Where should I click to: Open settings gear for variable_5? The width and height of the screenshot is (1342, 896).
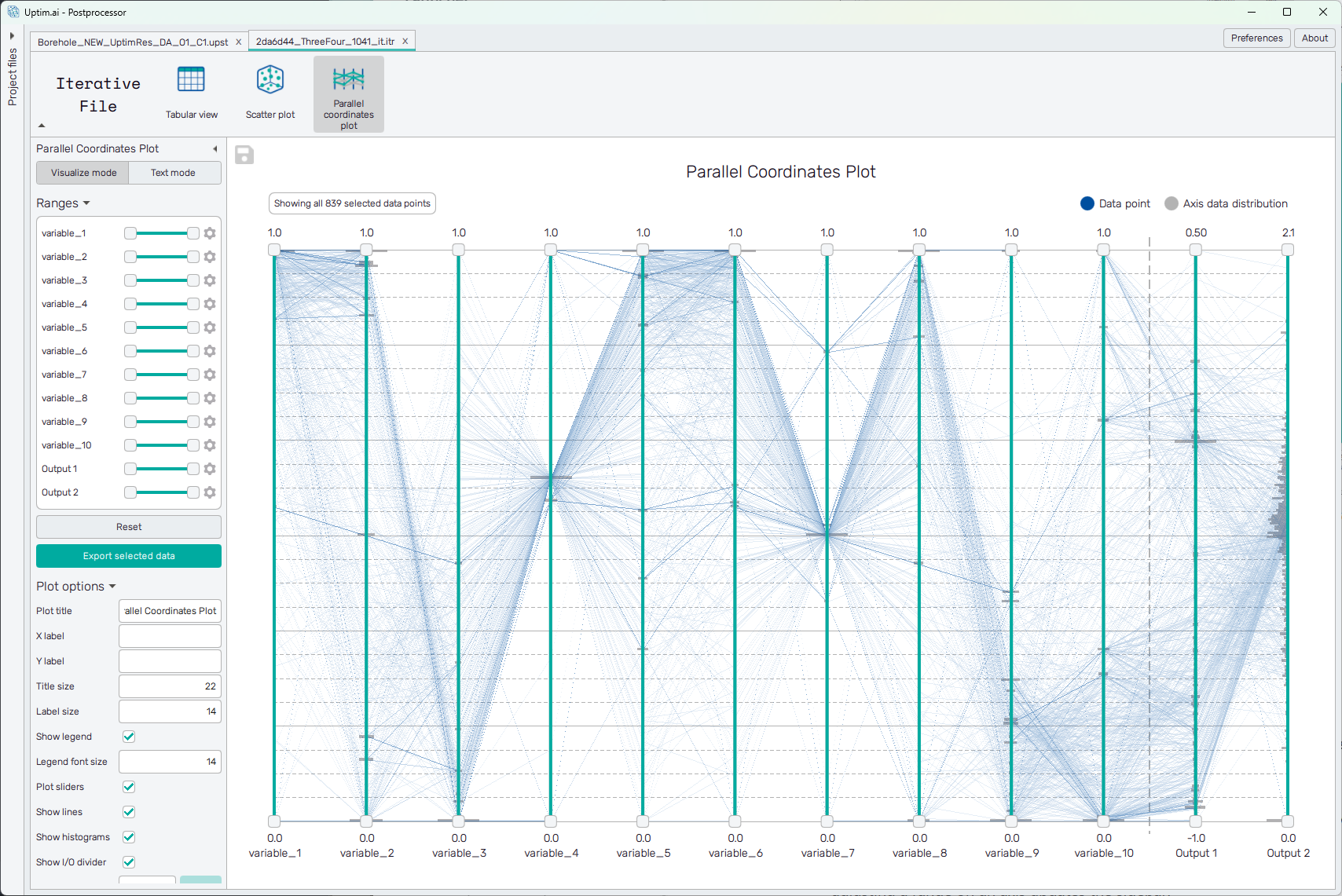(x=210, y=327)
